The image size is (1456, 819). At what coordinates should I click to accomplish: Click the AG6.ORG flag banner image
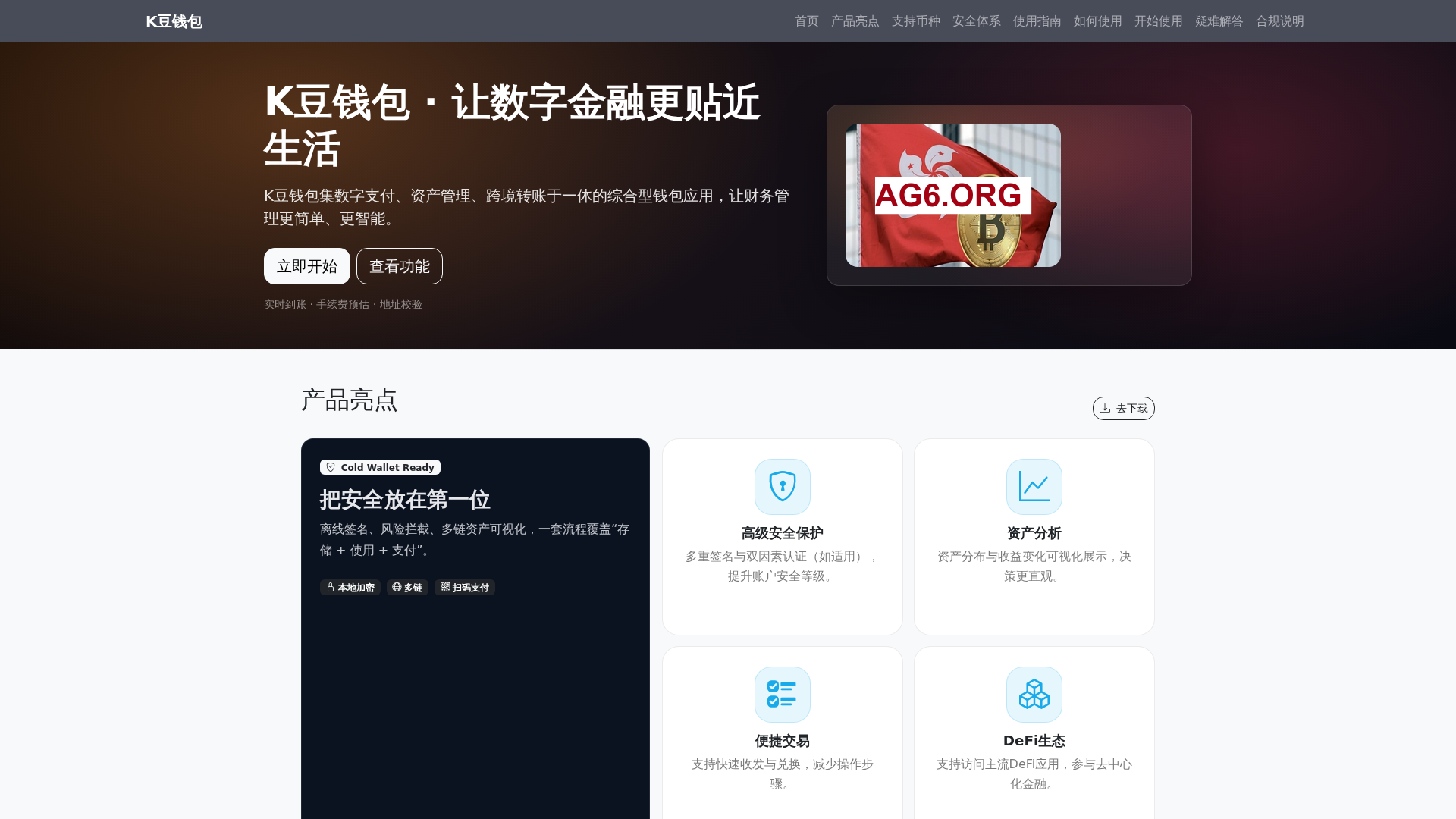click(953, 195)
